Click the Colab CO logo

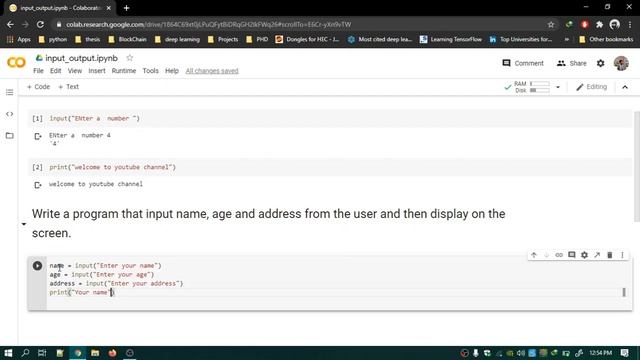point(16,62)
